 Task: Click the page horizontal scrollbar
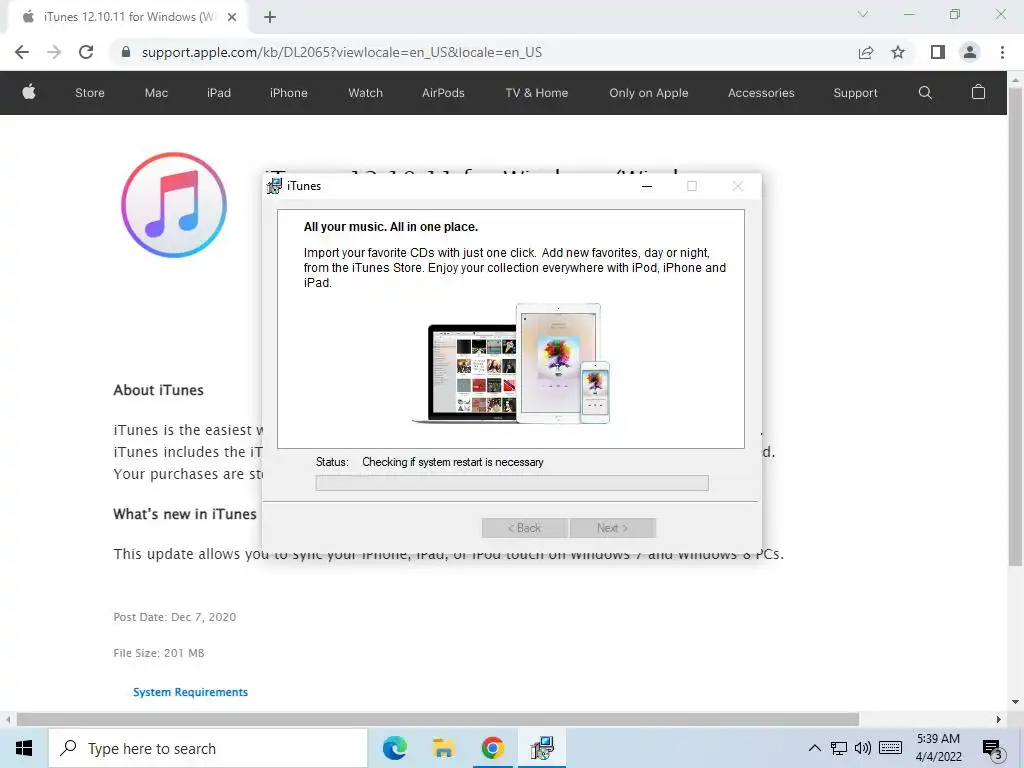(438, 720)
